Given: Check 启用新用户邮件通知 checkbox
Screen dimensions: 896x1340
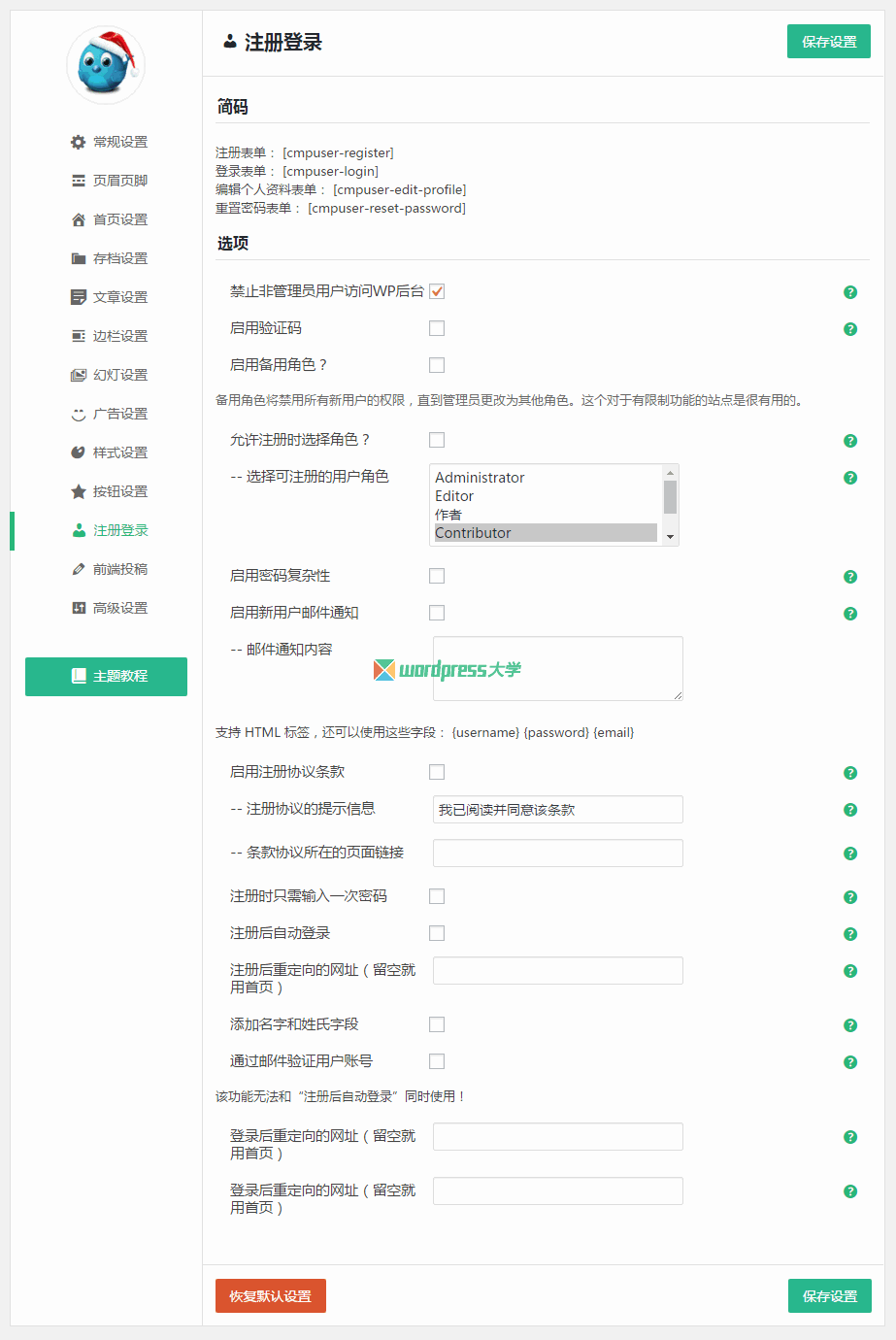Looking at the screenshot, I should click(x=437, y=613).
